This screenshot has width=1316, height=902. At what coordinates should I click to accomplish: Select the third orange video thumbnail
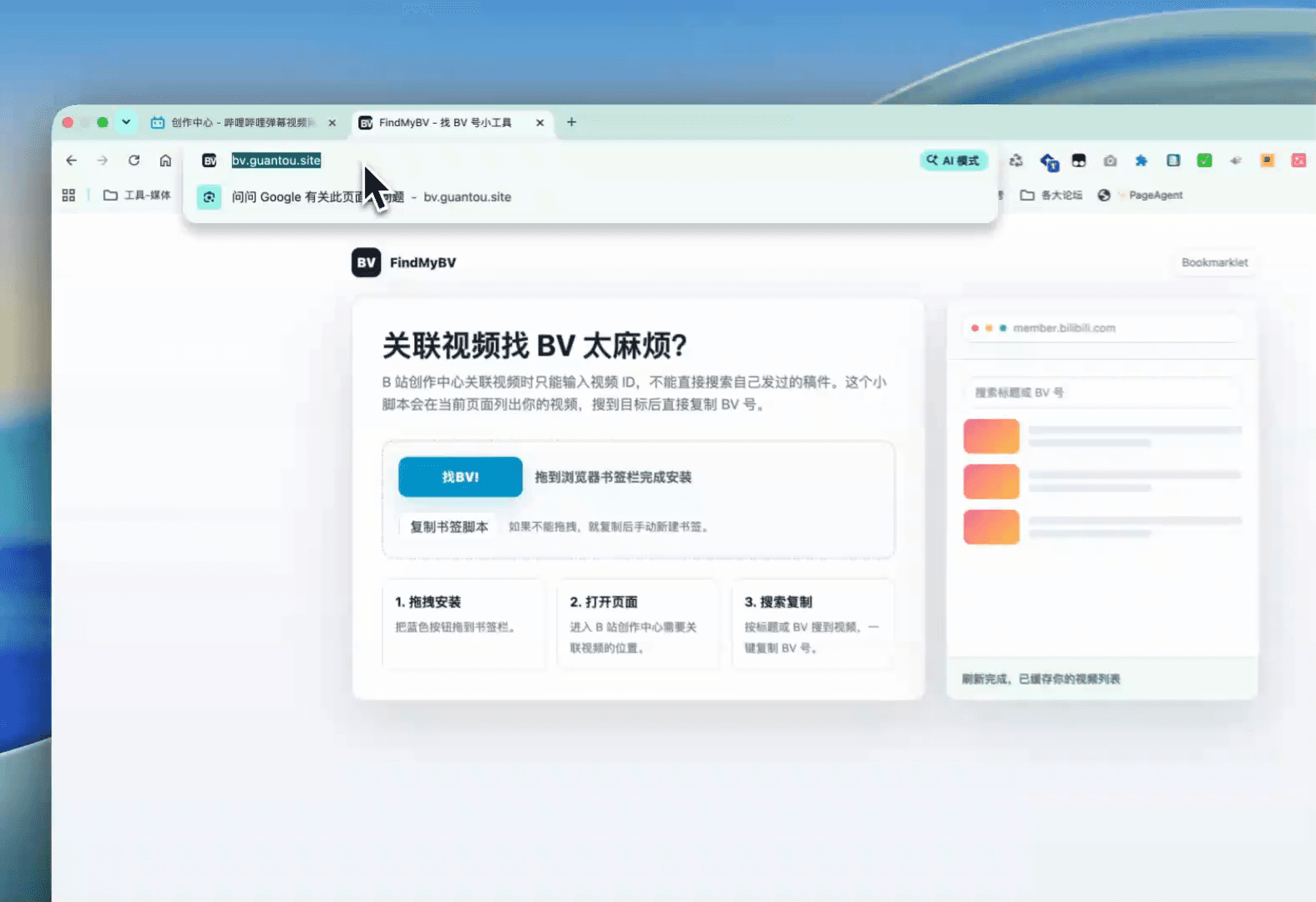click(x=991, y=527)
